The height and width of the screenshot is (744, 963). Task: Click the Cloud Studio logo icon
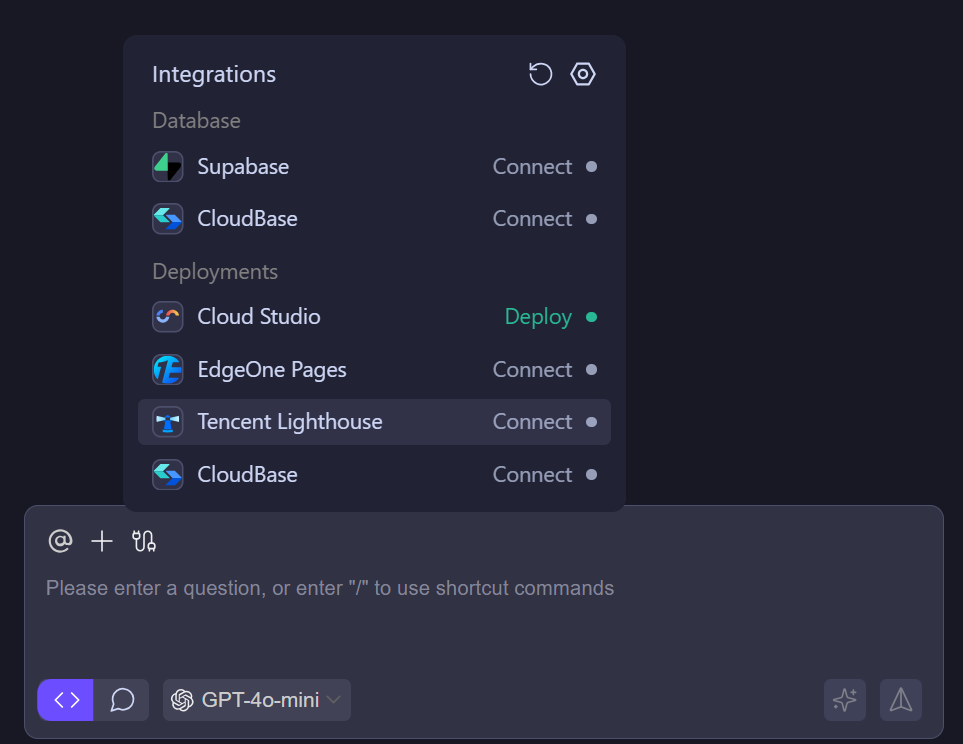pyautogui.click(x=167, y=317)
